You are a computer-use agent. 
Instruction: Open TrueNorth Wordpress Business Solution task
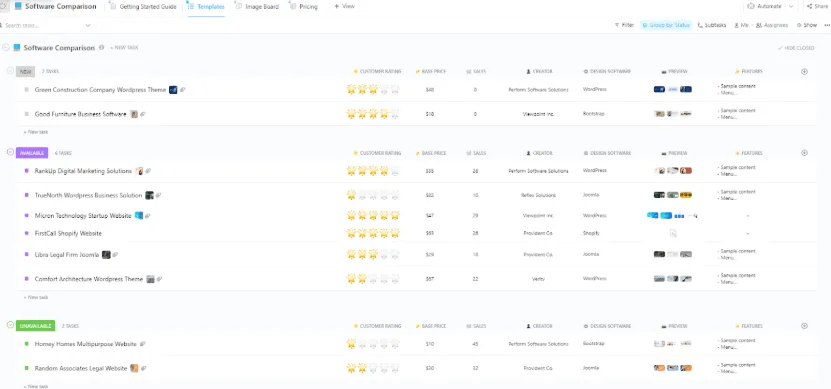point(89,196)
